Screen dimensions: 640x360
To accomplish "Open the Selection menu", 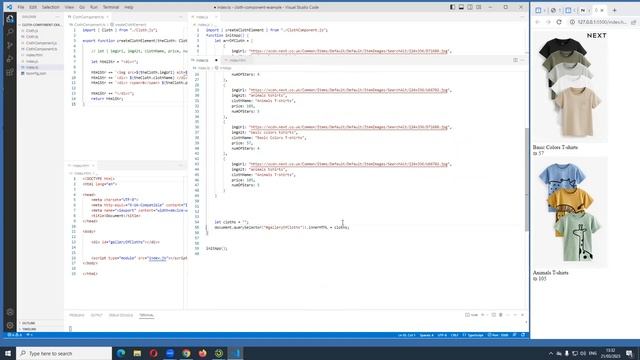I will pyautogui.click(x=51, y=7).
